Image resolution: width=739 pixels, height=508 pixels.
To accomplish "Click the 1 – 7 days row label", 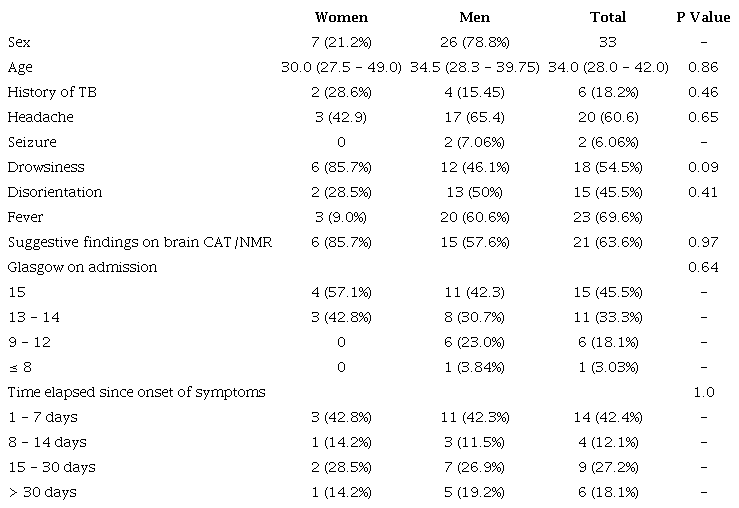I will (x=41, y=417).
